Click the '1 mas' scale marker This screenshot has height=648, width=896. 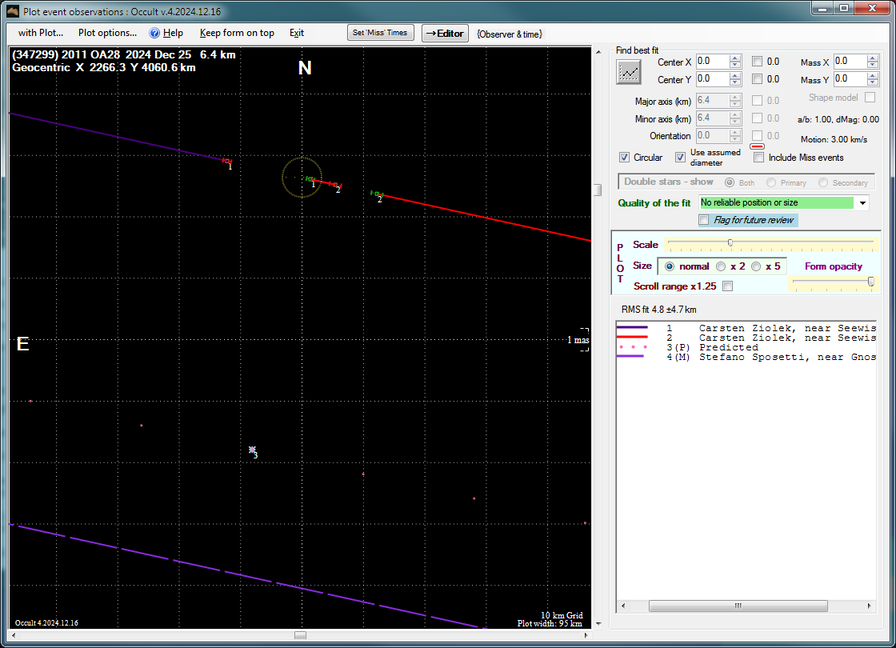point(578,340)
